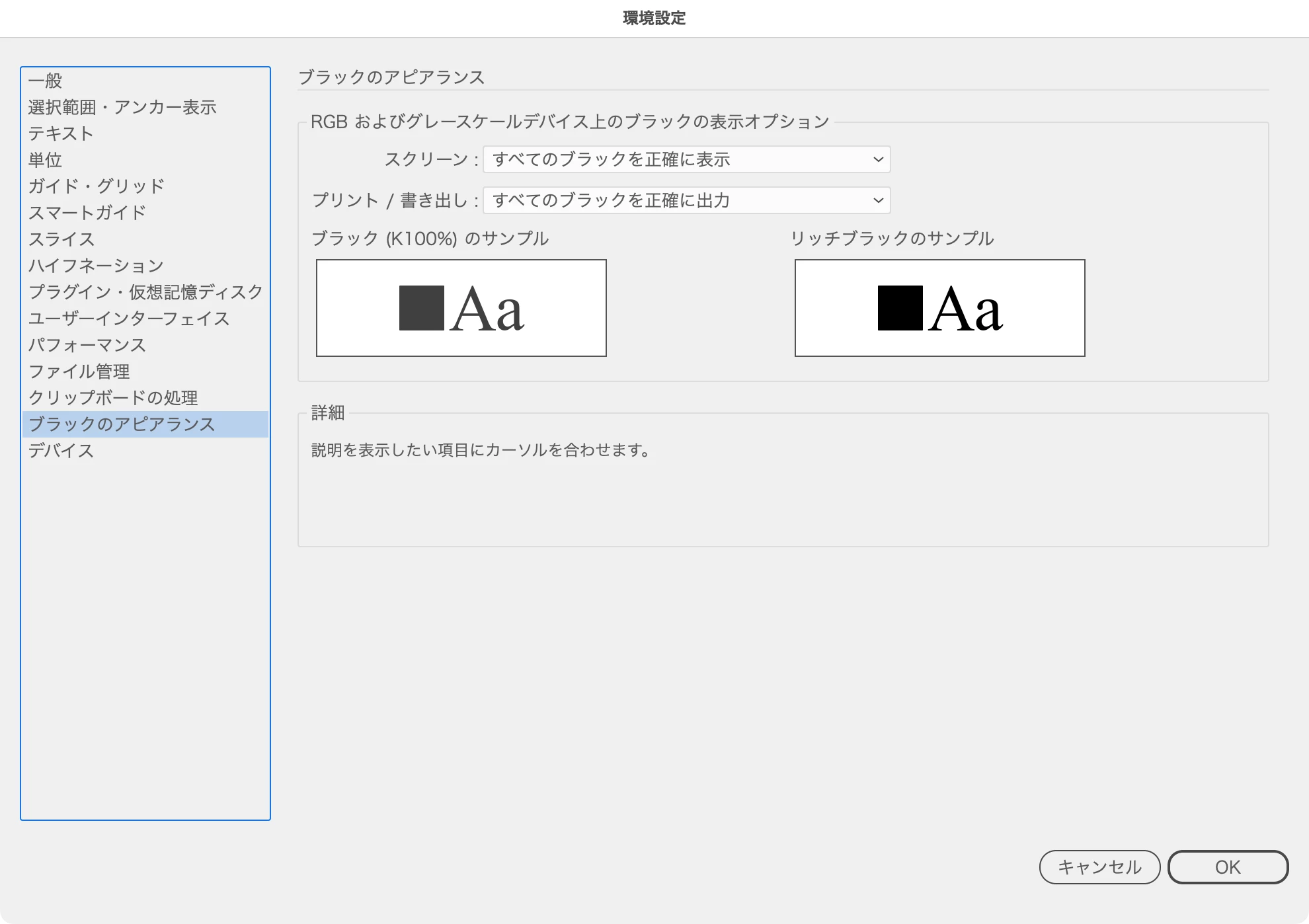Select ファイル管理 in category list

79,371
